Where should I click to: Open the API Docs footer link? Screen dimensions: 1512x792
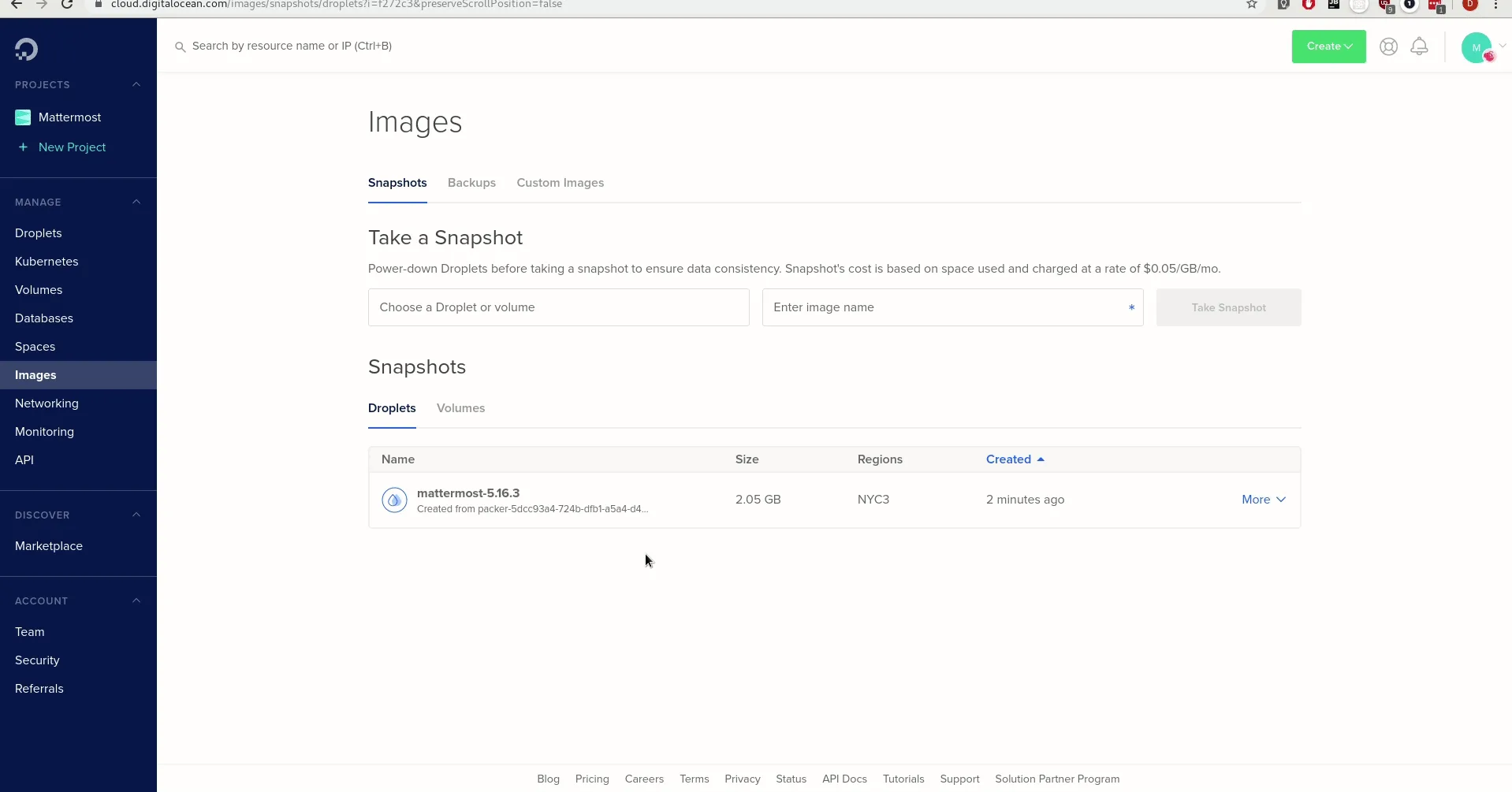844,779
